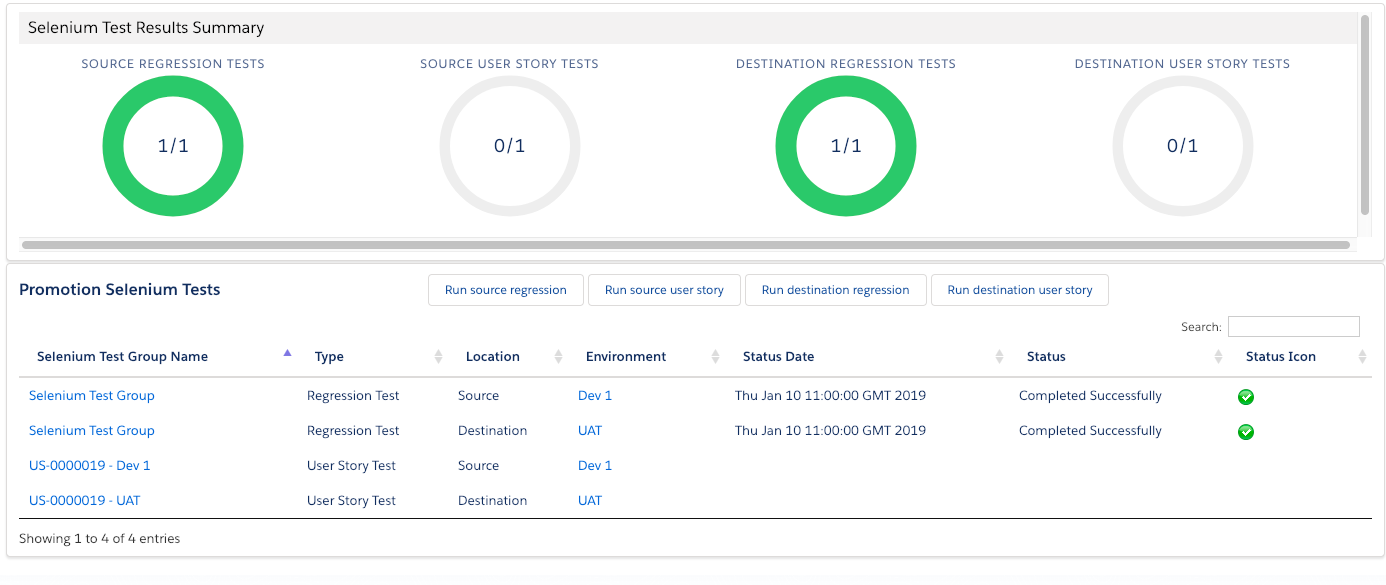The image size is (1386, 585).
Task: Click Run destination user story button
Action: click(x=1020, y=290)
